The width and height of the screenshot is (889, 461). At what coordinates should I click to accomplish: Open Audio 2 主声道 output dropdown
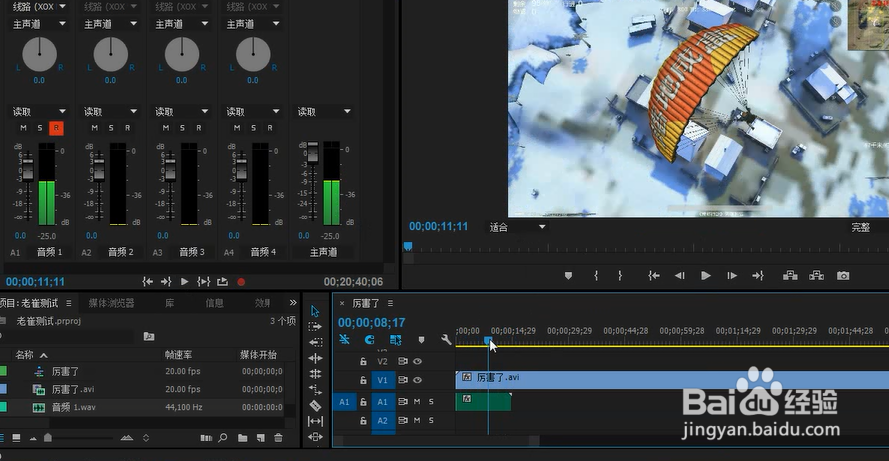[111, 24]
